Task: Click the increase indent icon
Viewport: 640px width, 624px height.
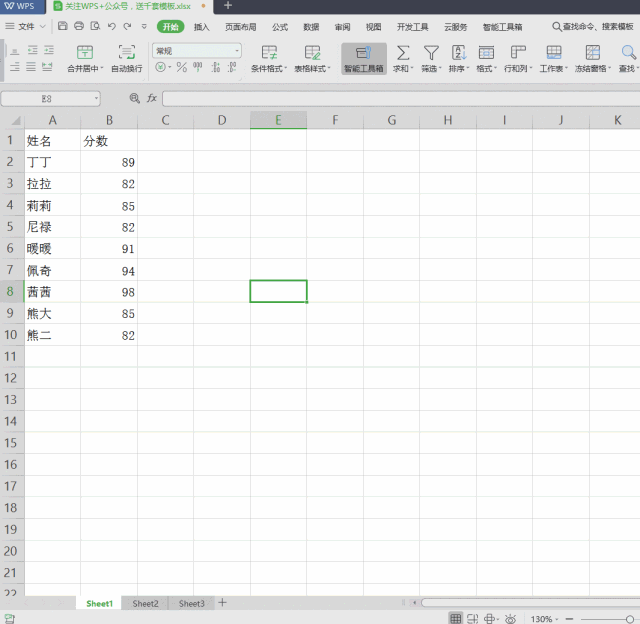Action: click(49, 51)
